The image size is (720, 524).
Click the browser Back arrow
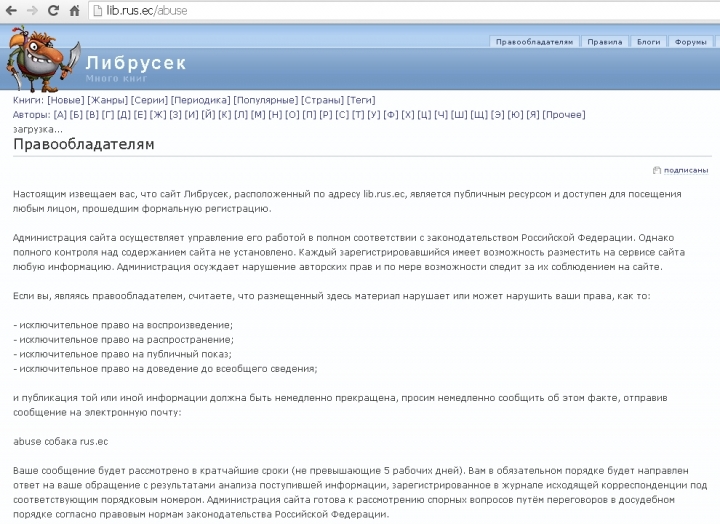(11, 10)
